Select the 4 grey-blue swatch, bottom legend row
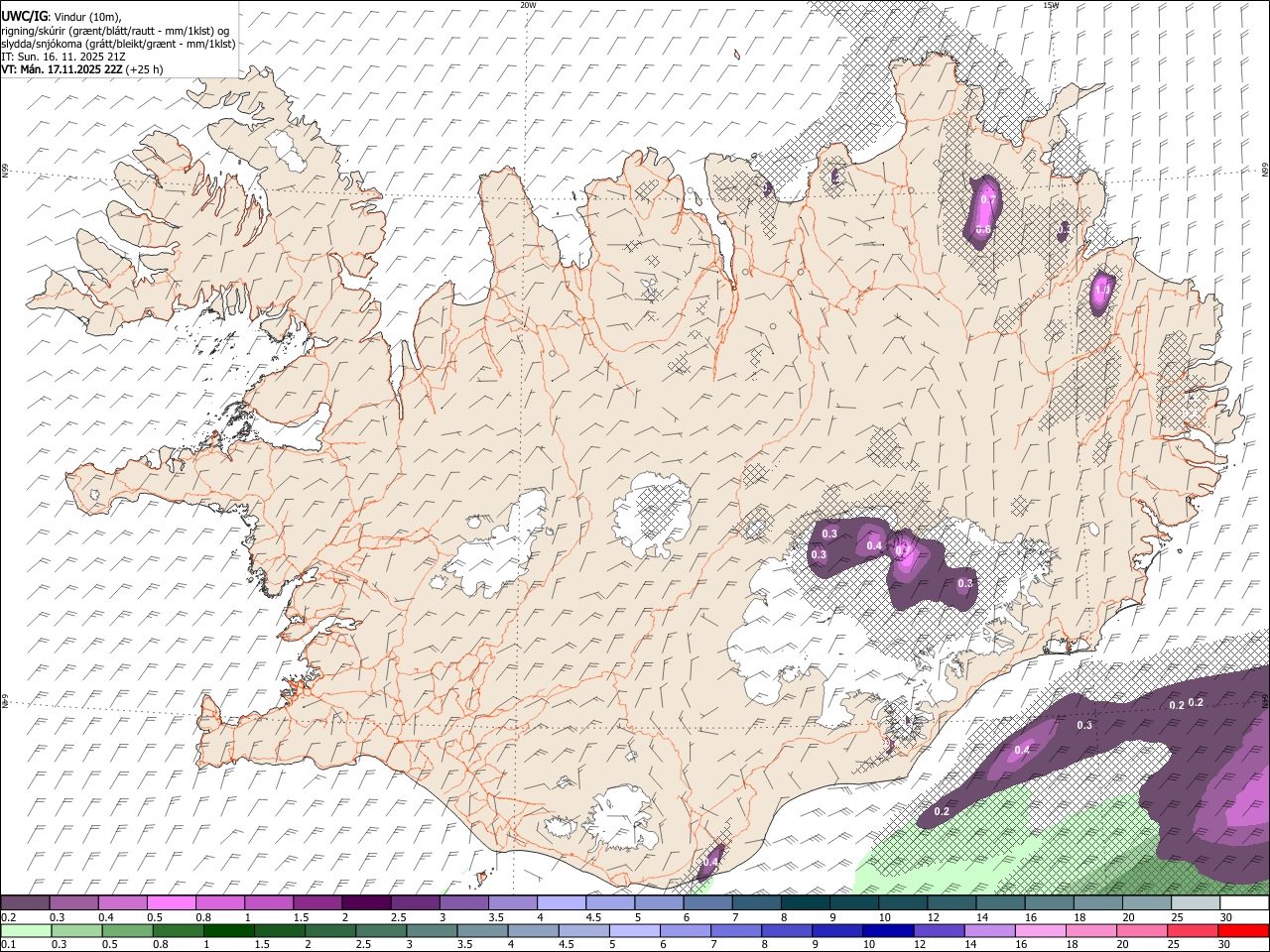 click(x=533, y=930)
